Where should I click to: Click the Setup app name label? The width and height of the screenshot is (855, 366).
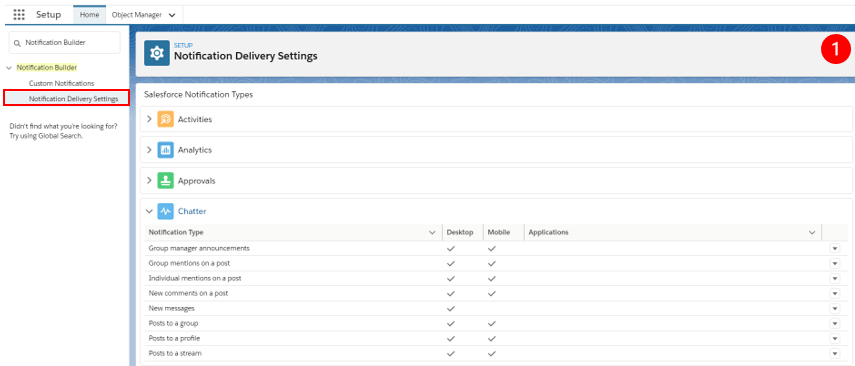coord(49,15)
